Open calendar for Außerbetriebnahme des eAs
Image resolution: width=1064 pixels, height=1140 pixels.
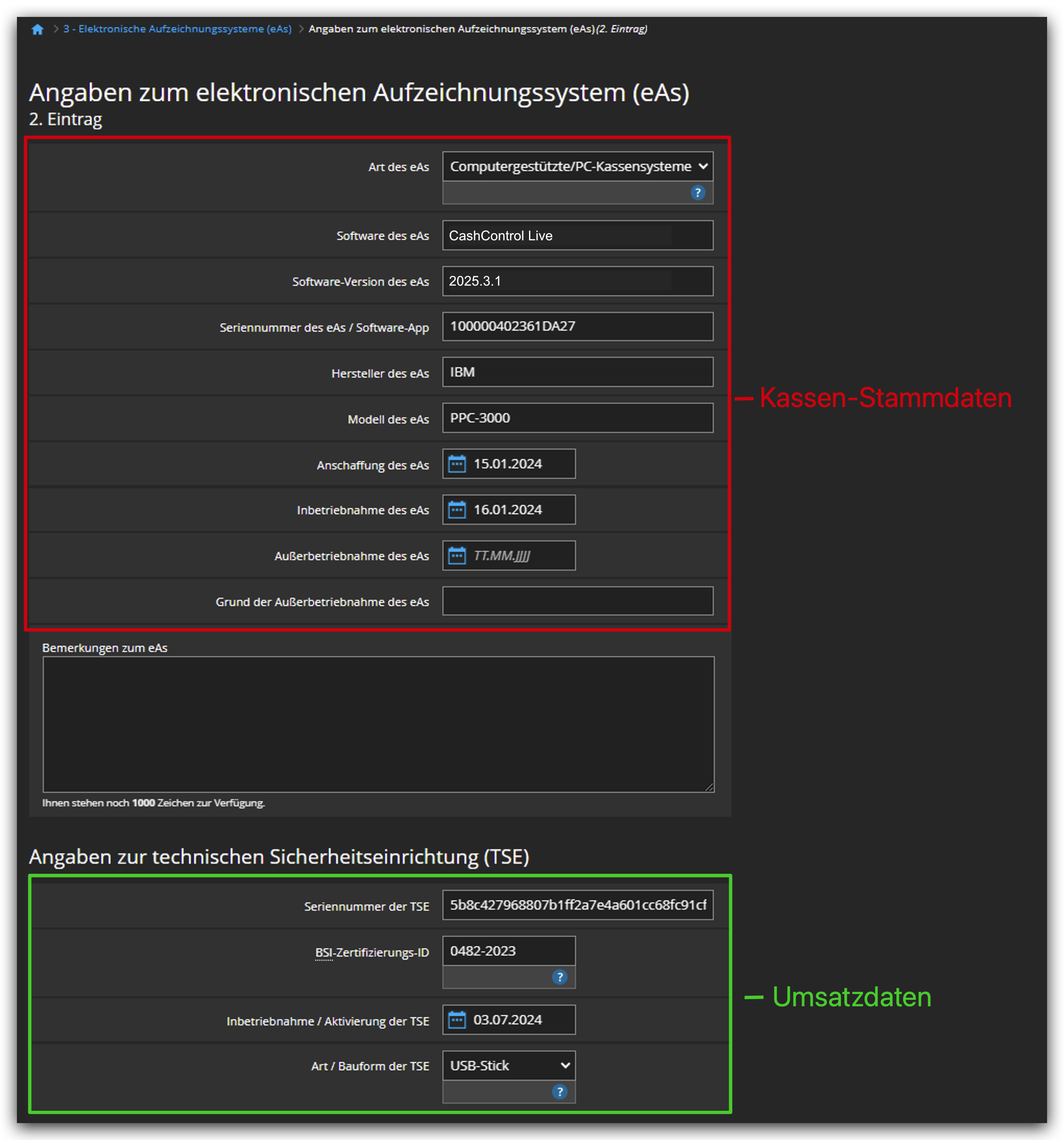tap(457, 556)
